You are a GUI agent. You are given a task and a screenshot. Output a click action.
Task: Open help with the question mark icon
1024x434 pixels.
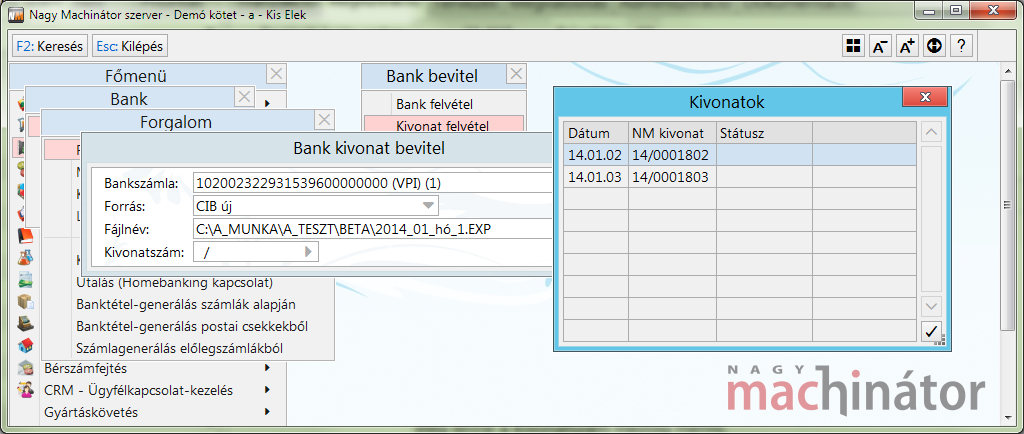tap(961, 46)
